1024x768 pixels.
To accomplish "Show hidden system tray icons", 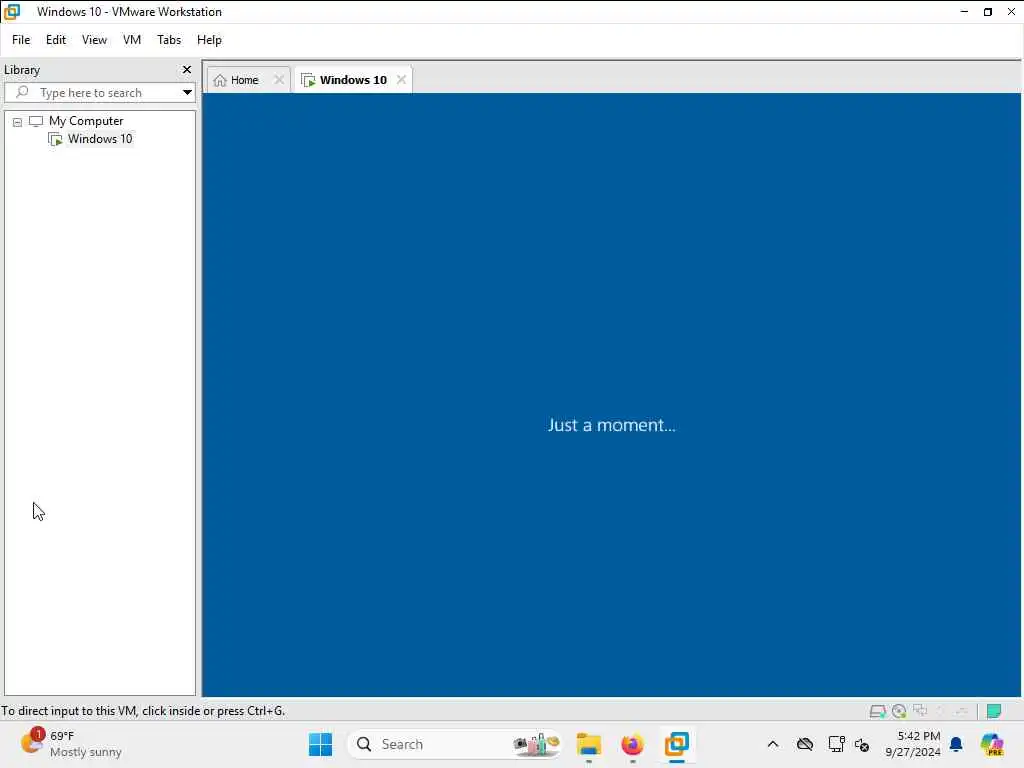I will coord(773,744).
